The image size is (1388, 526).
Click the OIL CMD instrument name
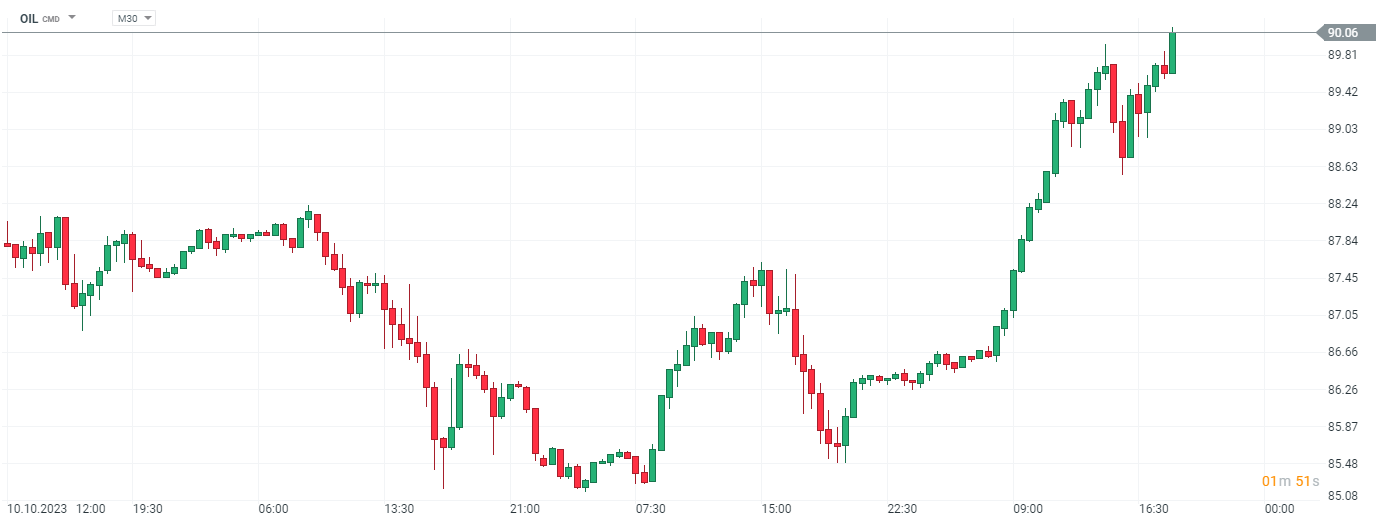(40, 18)
